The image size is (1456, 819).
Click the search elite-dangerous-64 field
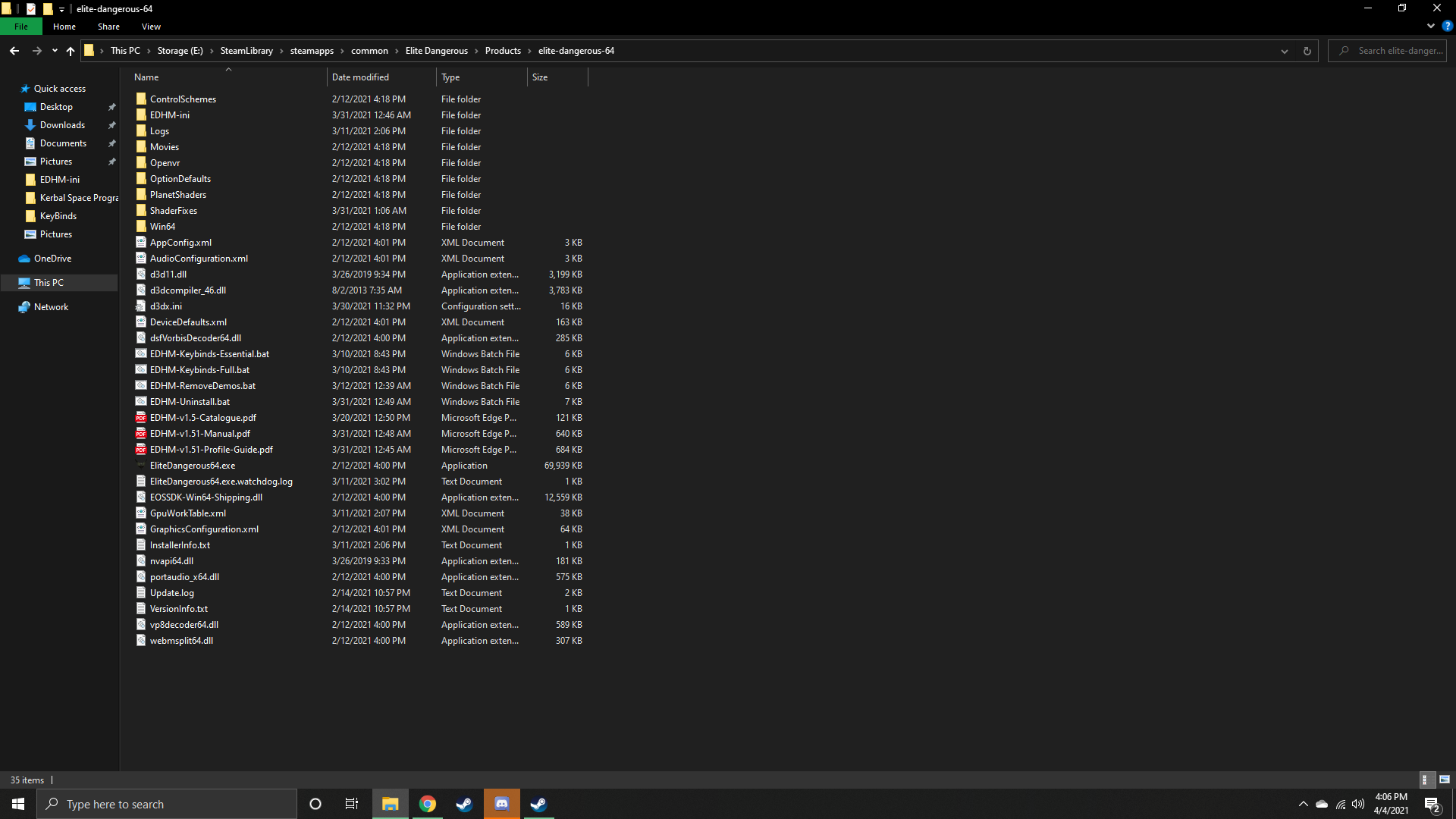pyautogui.click(x=1388, y=51)
